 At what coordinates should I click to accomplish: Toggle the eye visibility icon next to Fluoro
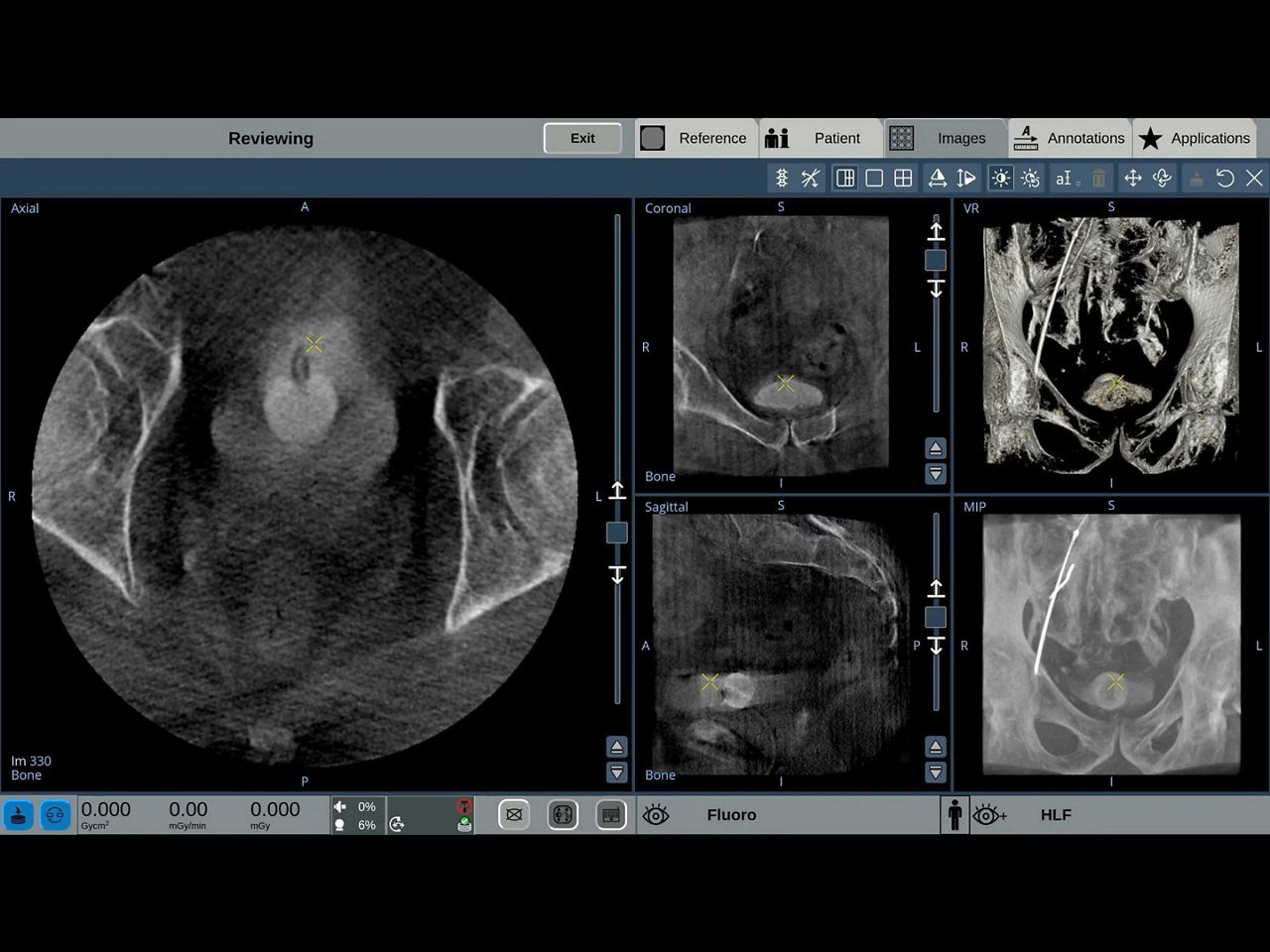click(x=656, y=814)
